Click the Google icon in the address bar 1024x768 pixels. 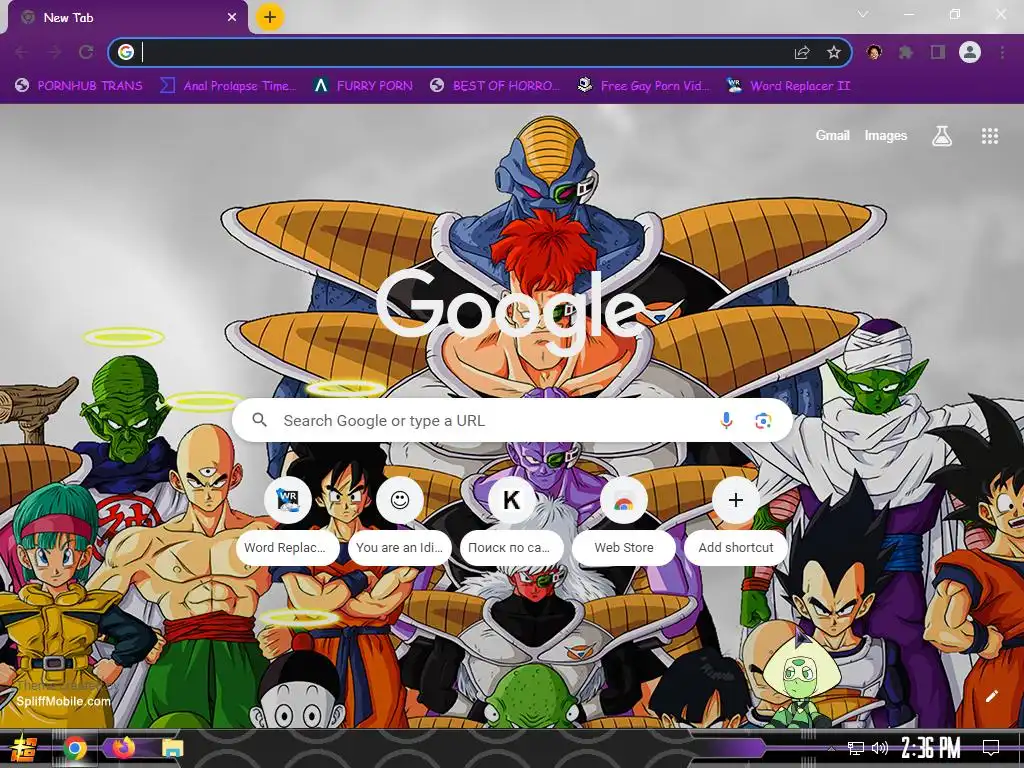(126, 52)
